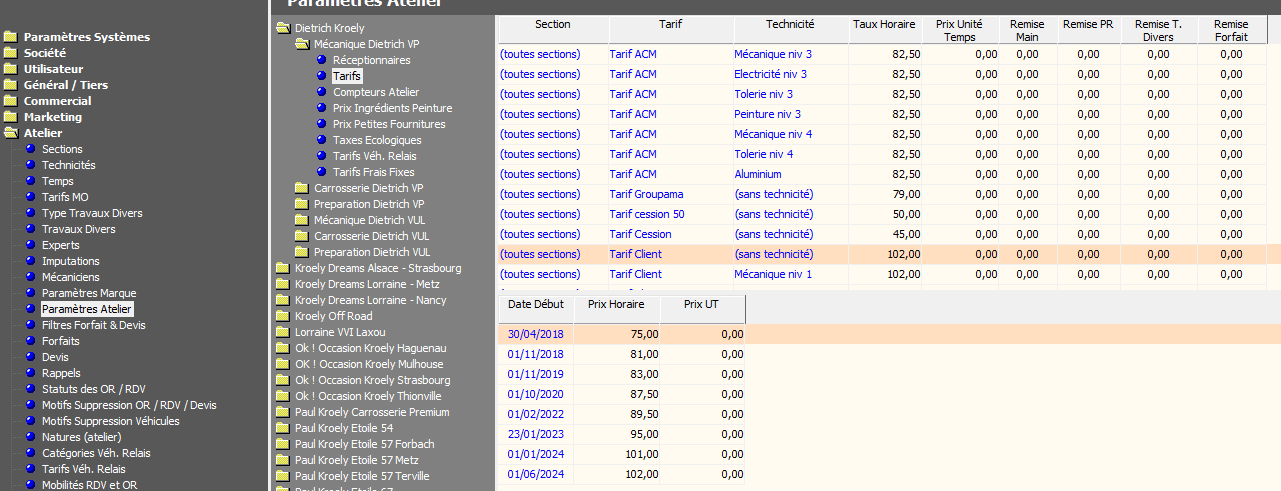1281x491 pixels.
Task: Click the Lorraine VVI Laxou folder icon
Action: (283, 332)
